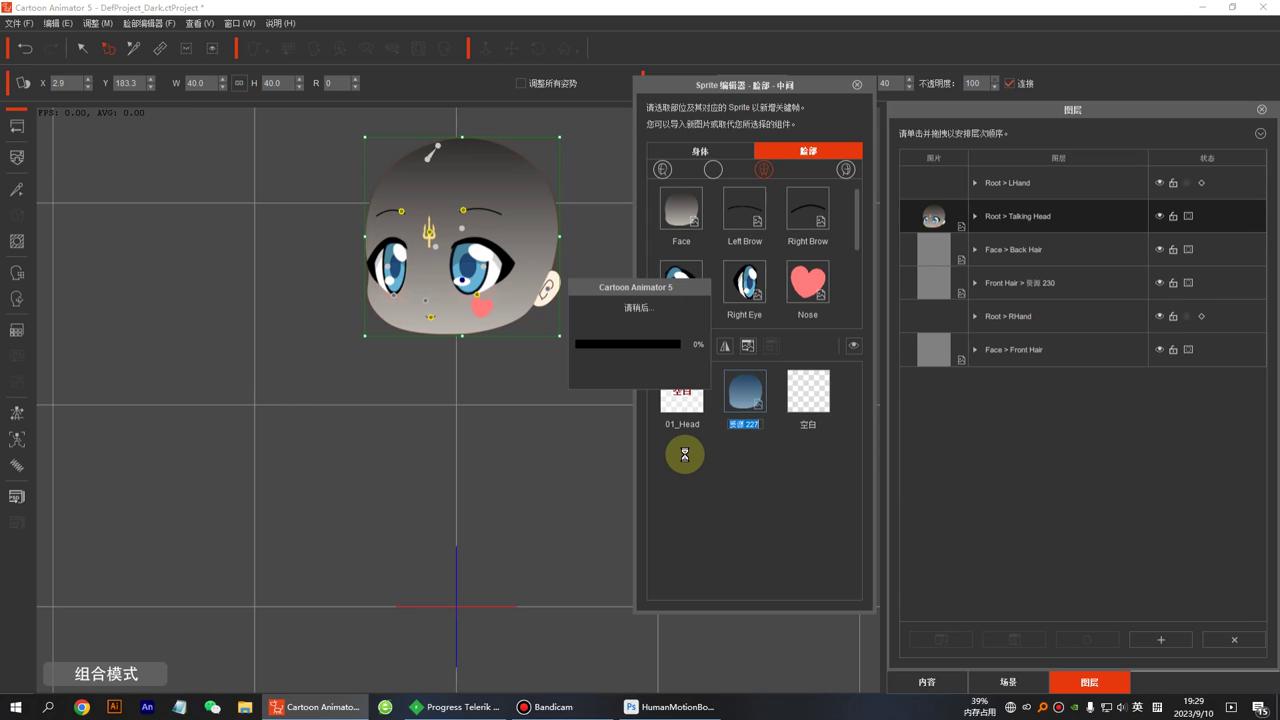Enable the 调整所有姿势 checkbox
The image size is (1280, 720).
tap(520, 83)
